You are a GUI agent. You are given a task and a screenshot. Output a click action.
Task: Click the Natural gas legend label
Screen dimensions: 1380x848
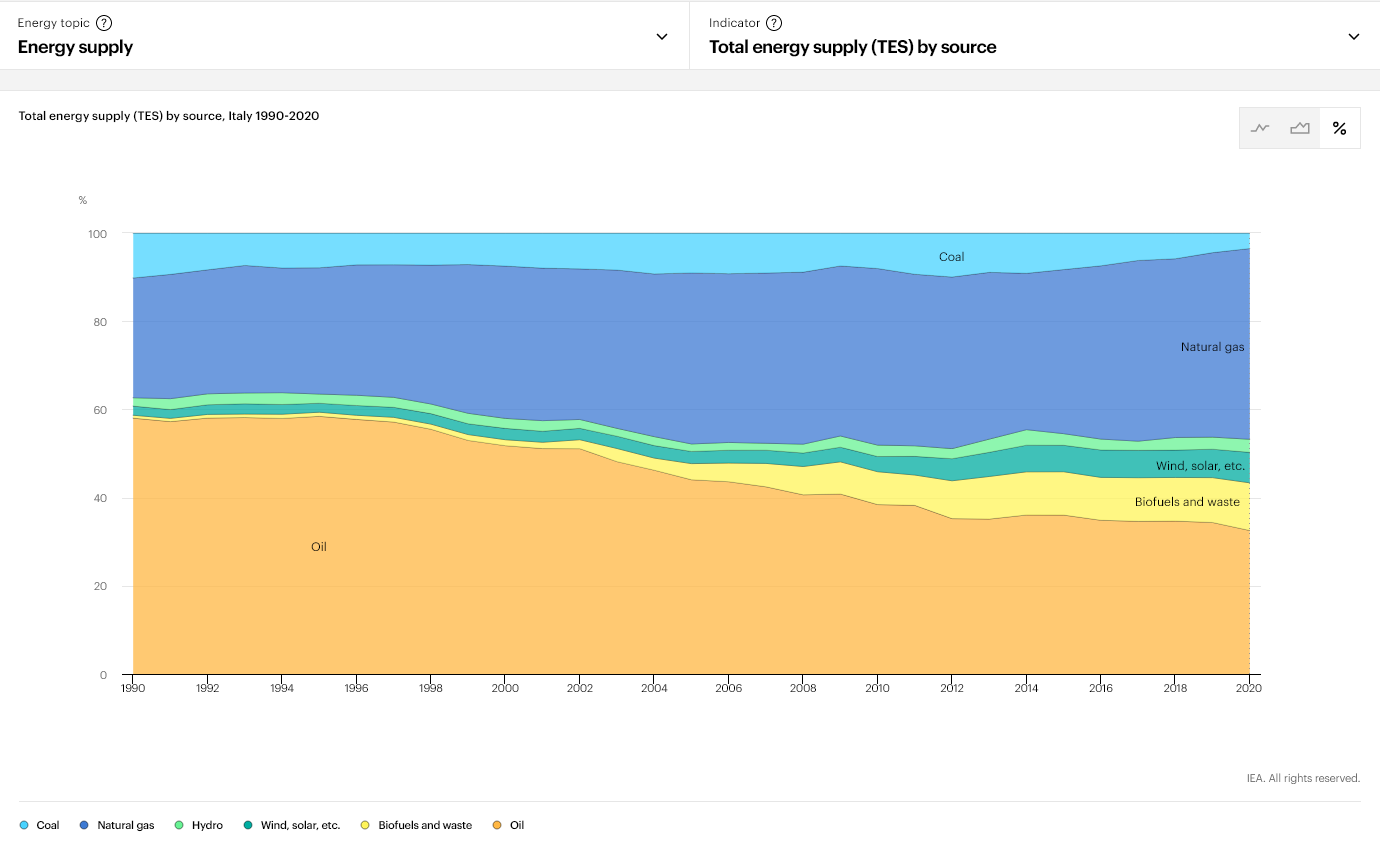[126, 826]
